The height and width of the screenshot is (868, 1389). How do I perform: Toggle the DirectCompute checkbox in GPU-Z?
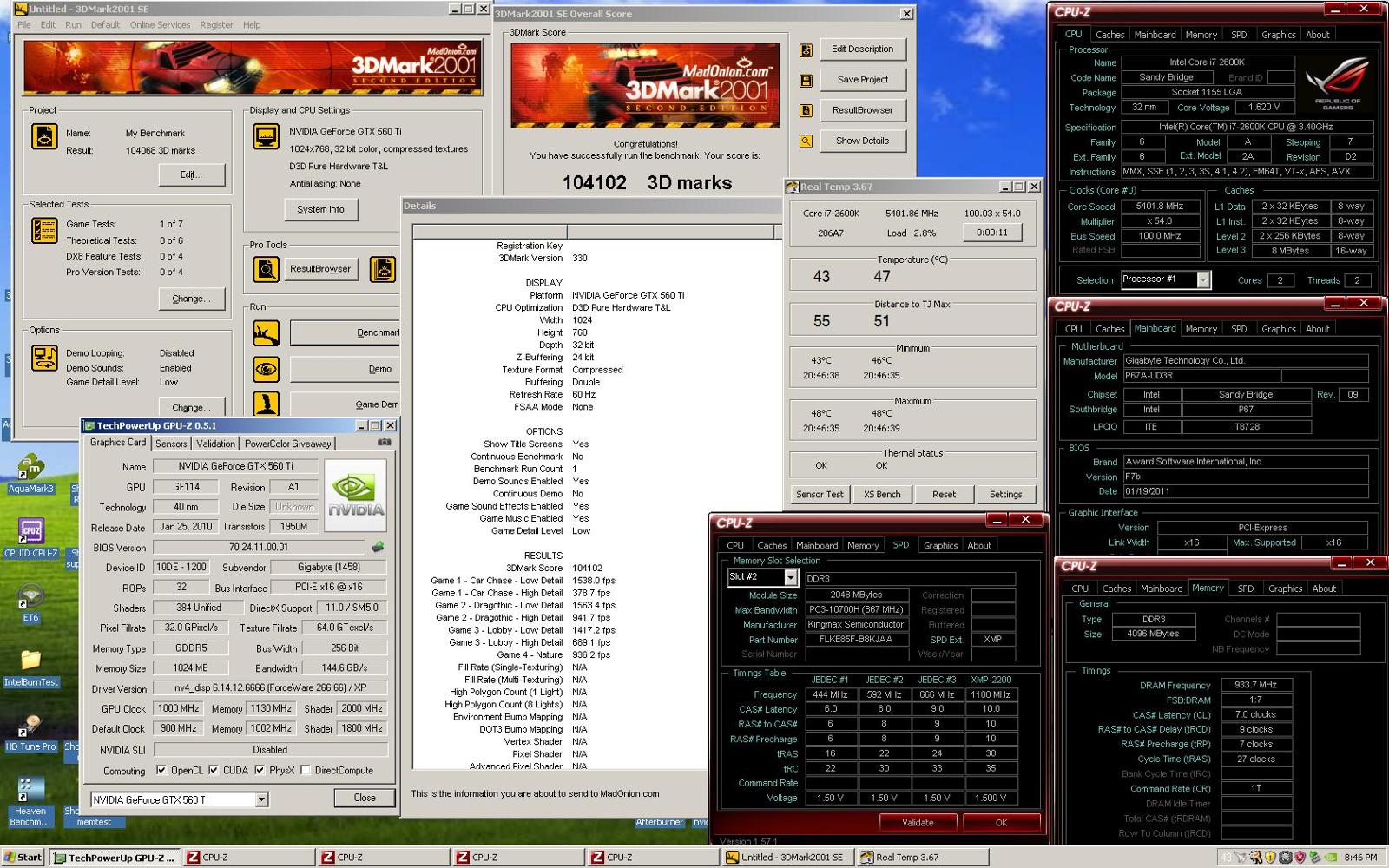(x=305, y=770)
